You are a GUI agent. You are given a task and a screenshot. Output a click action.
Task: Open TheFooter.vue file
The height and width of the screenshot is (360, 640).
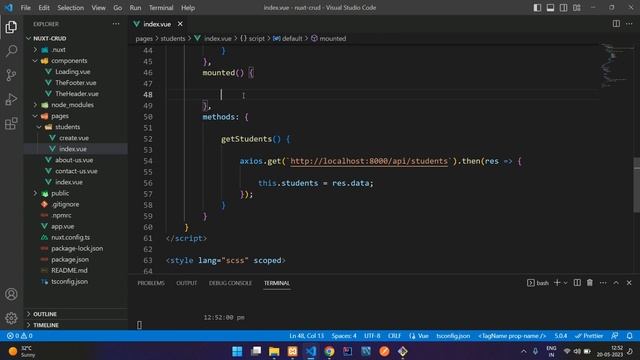click(76, 82)
